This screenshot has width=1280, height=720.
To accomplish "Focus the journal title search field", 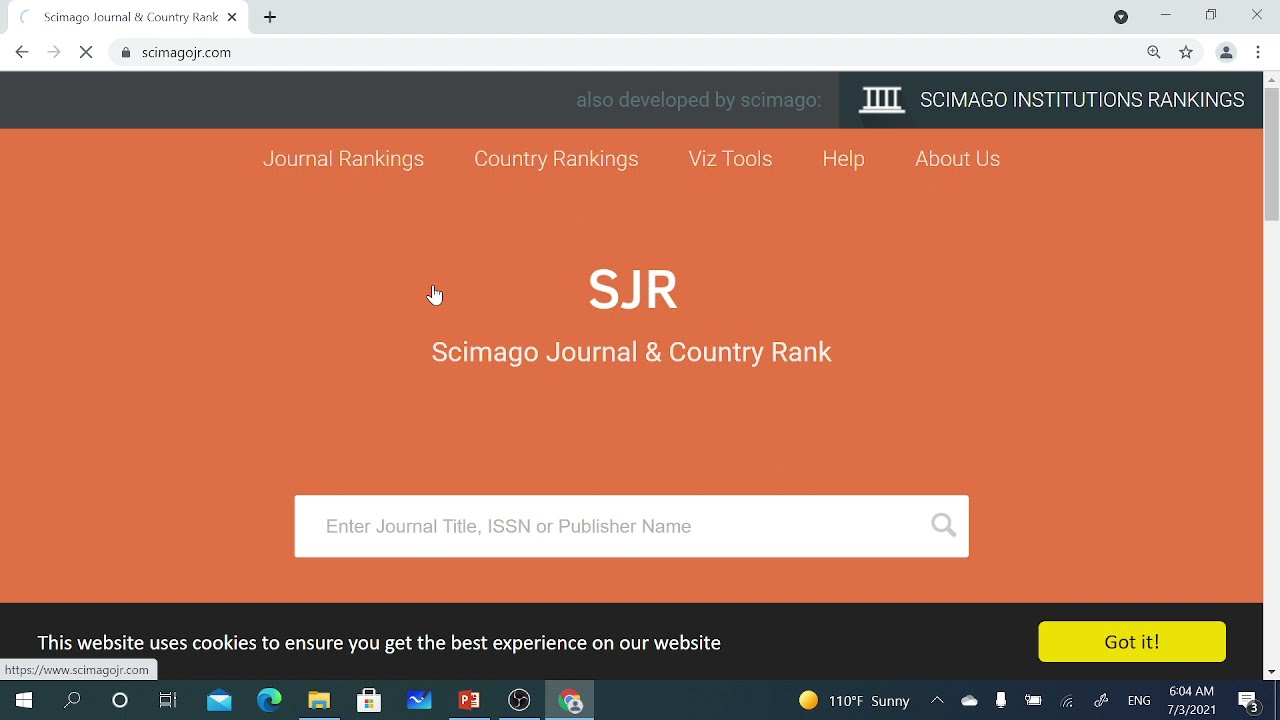I will click(631, 526).
